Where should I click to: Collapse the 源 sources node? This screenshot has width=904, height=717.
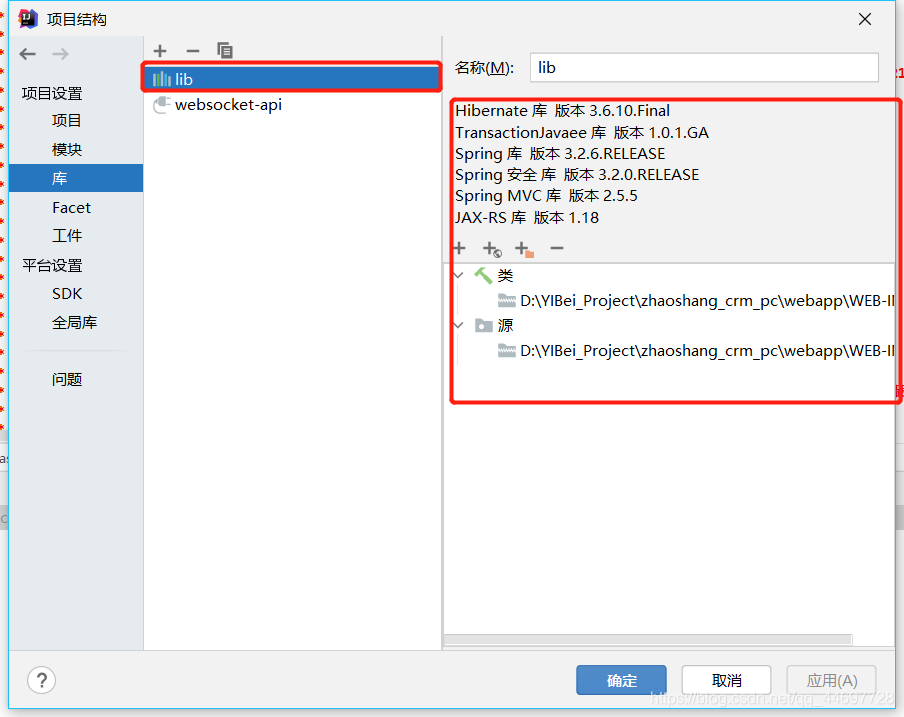[459, 325]
